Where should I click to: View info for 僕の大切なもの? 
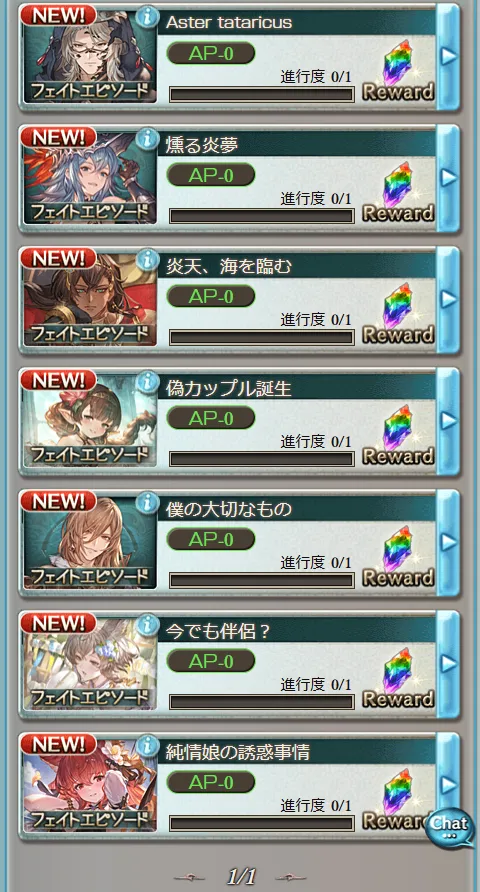click(x=147, y=503)
